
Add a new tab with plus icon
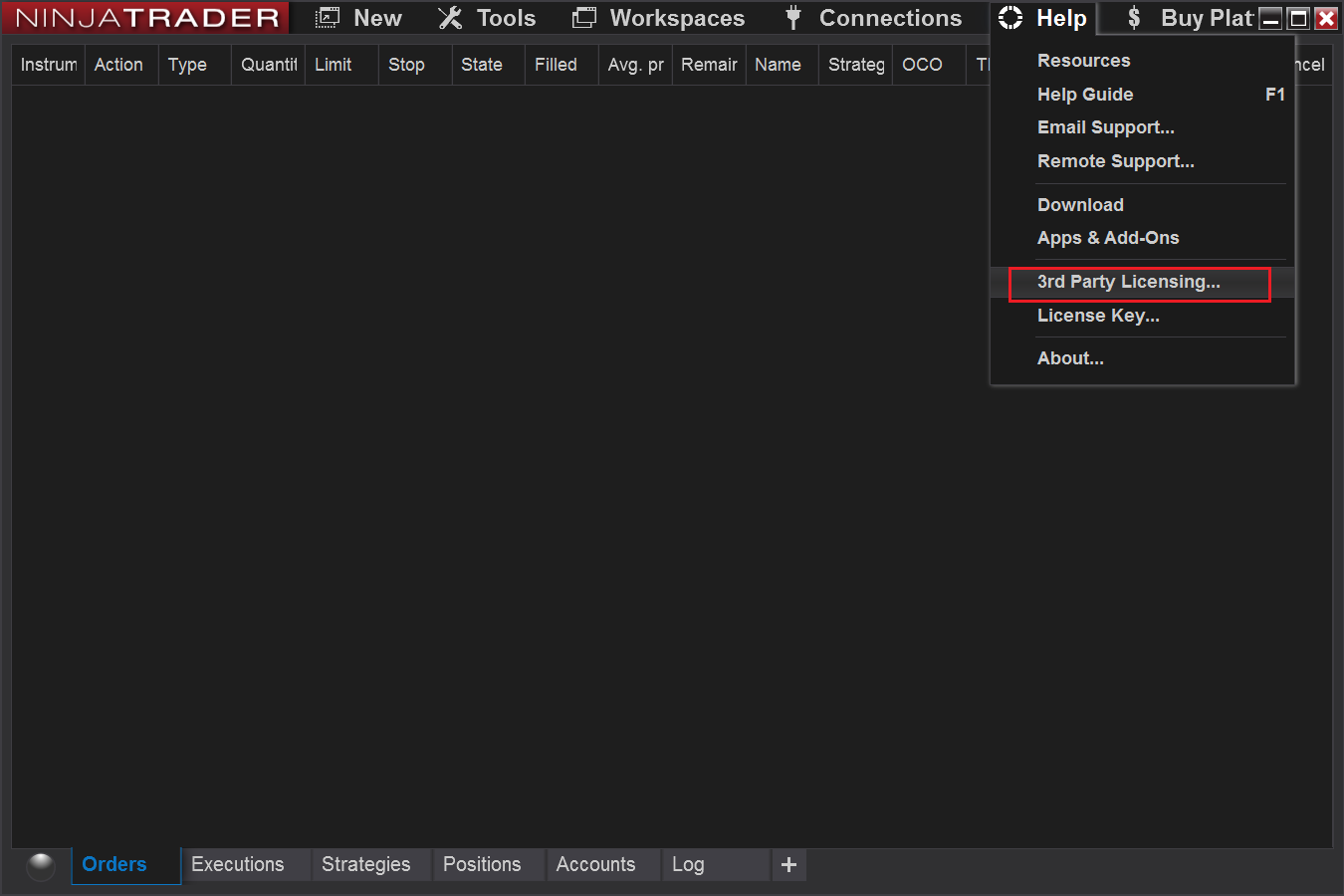tap(788, 865)
